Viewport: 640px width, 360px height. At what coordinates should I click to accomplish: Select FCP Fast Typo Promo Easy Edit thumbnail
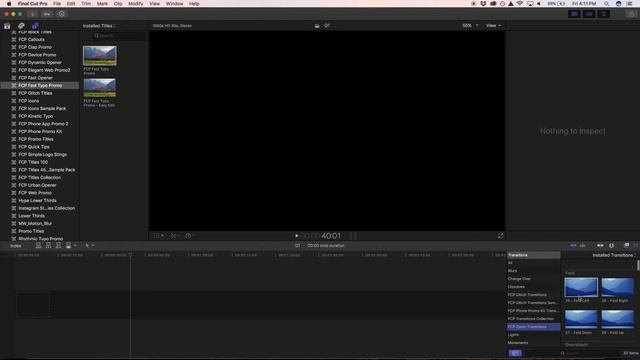pyautogui.click(x=100, y=87)
